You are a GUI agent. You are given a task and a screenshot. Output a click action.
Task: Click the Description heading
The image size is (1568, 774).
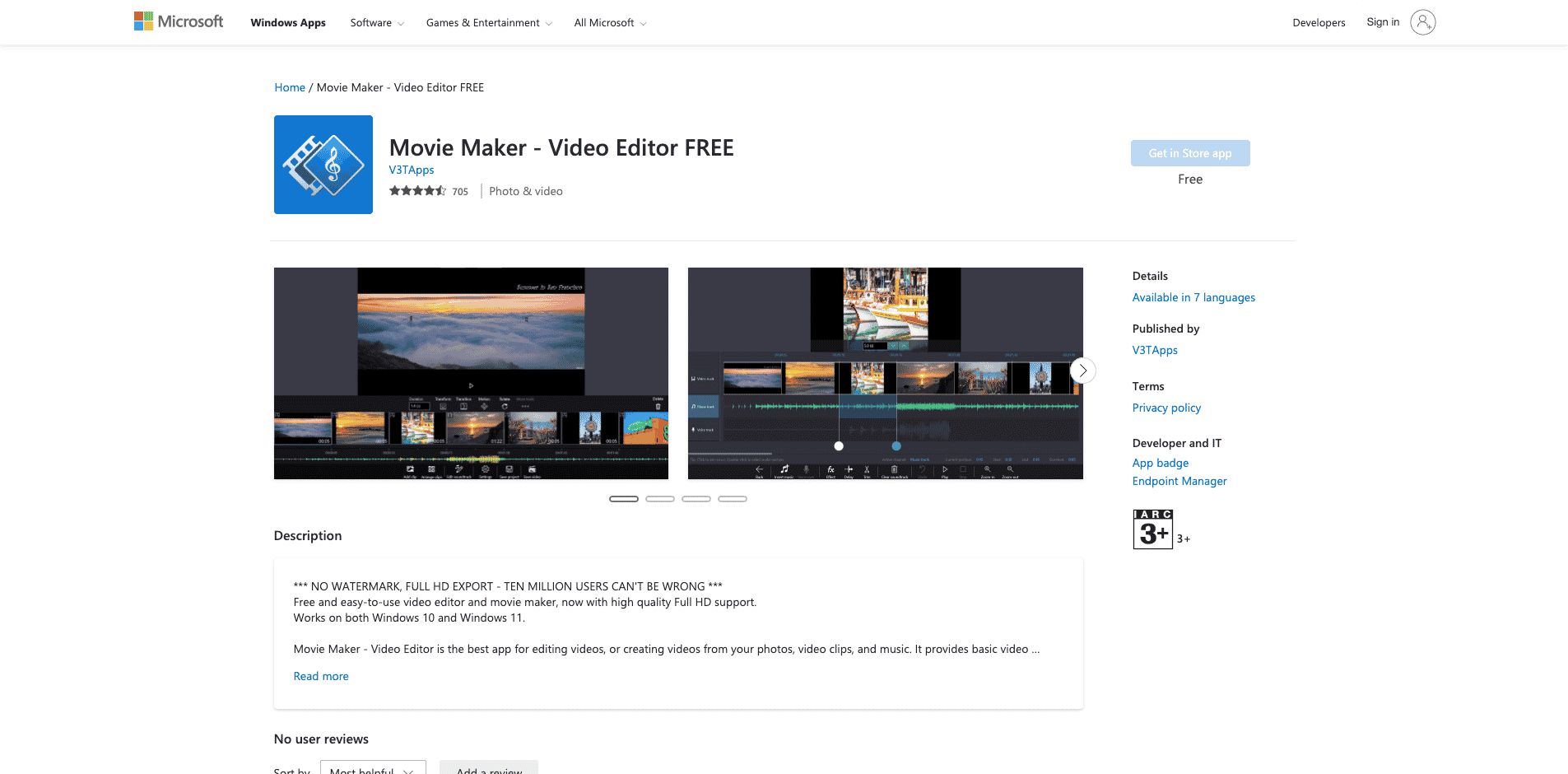coord(308,535)
